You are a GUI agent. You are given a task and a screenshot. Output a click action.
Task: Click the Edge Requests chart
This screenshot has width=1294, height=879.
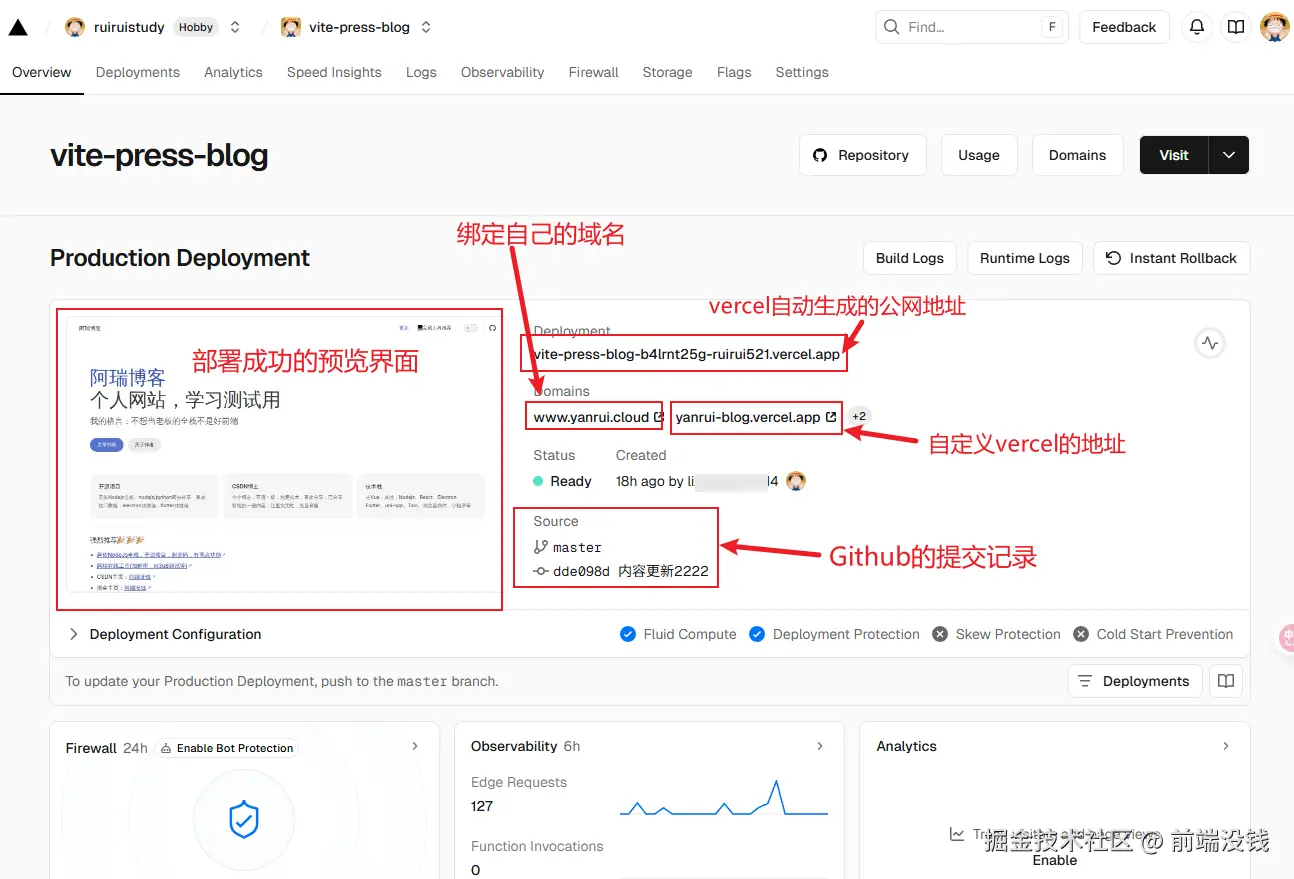[x=724, y=799]
